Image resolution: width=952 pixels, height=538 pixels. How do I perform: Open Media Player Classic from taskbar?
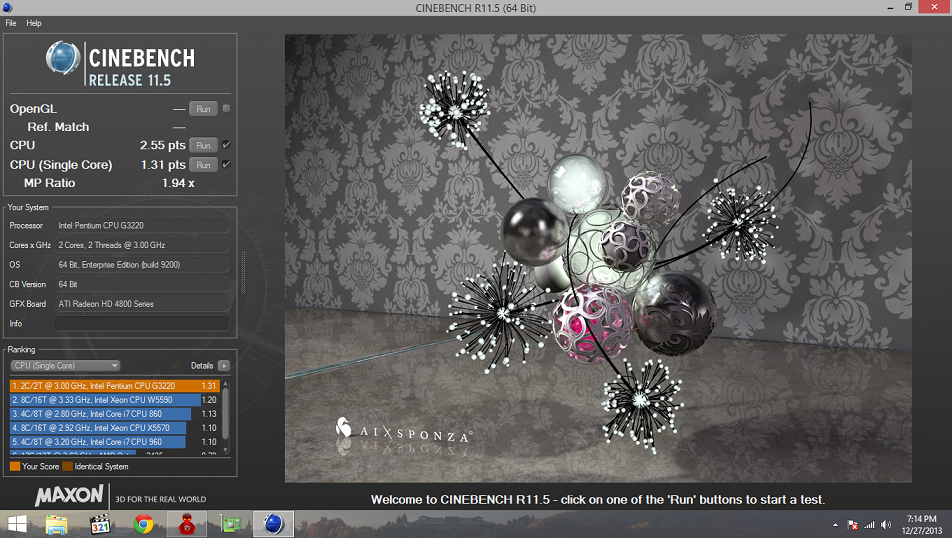[x=100, y=524]
